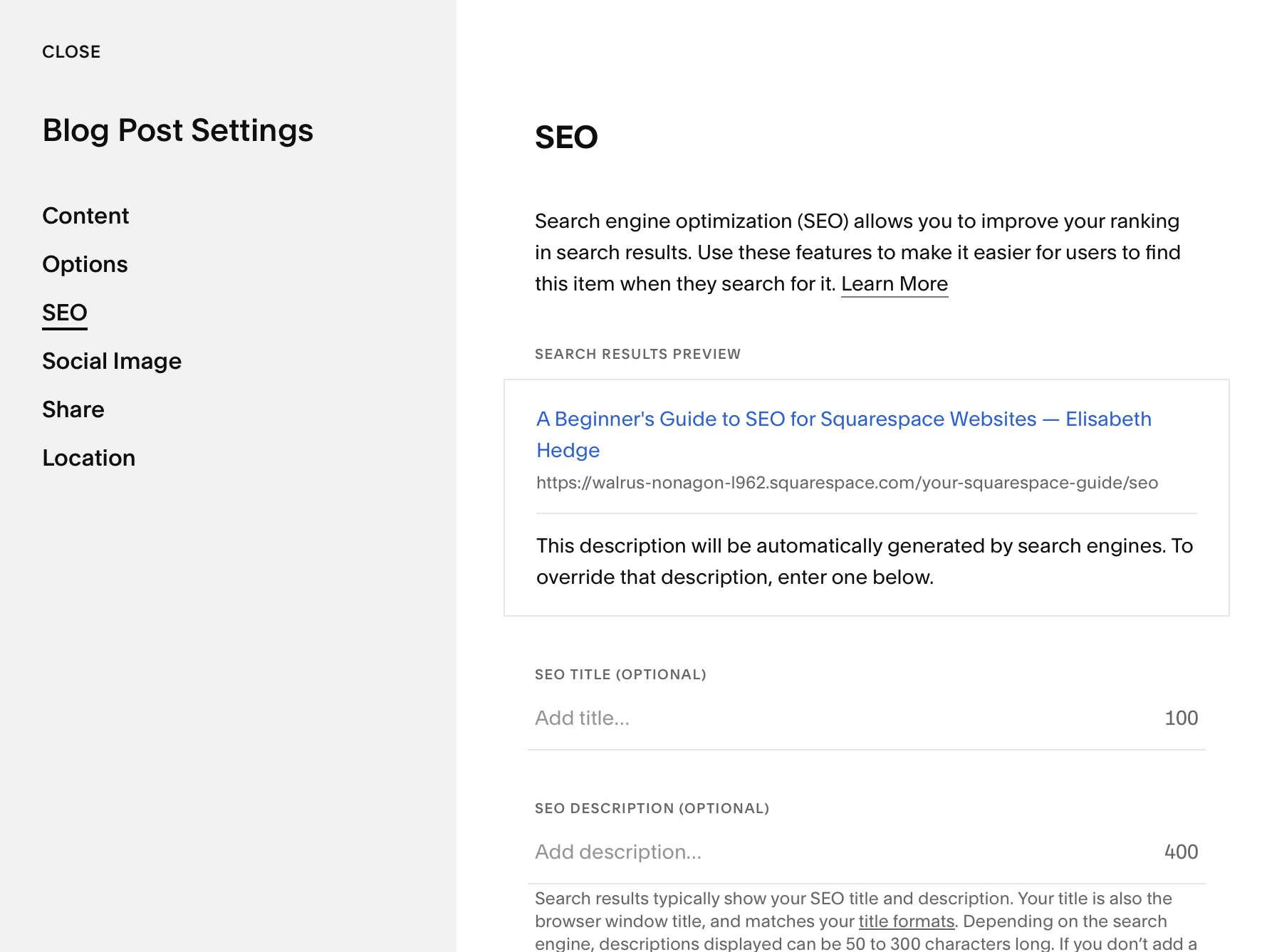The height and width of the screenshot is (952, 1262).
Task: Close the Blog Post Settings panel
Action: [71, 52]
